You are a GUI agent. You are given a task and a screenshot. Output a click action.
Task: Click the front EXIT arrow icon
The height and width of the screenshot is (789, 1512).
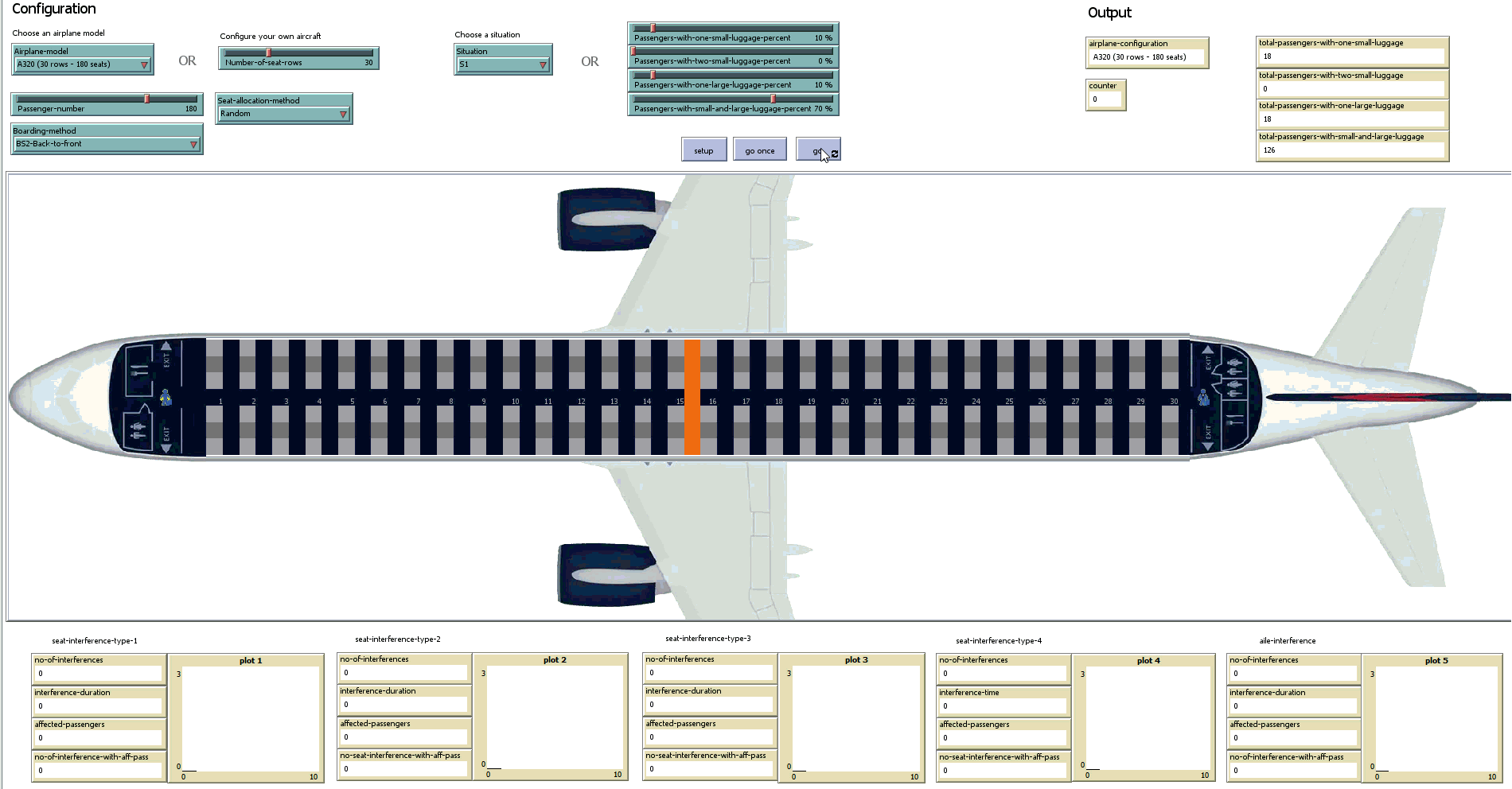click(x=166, y=348)
